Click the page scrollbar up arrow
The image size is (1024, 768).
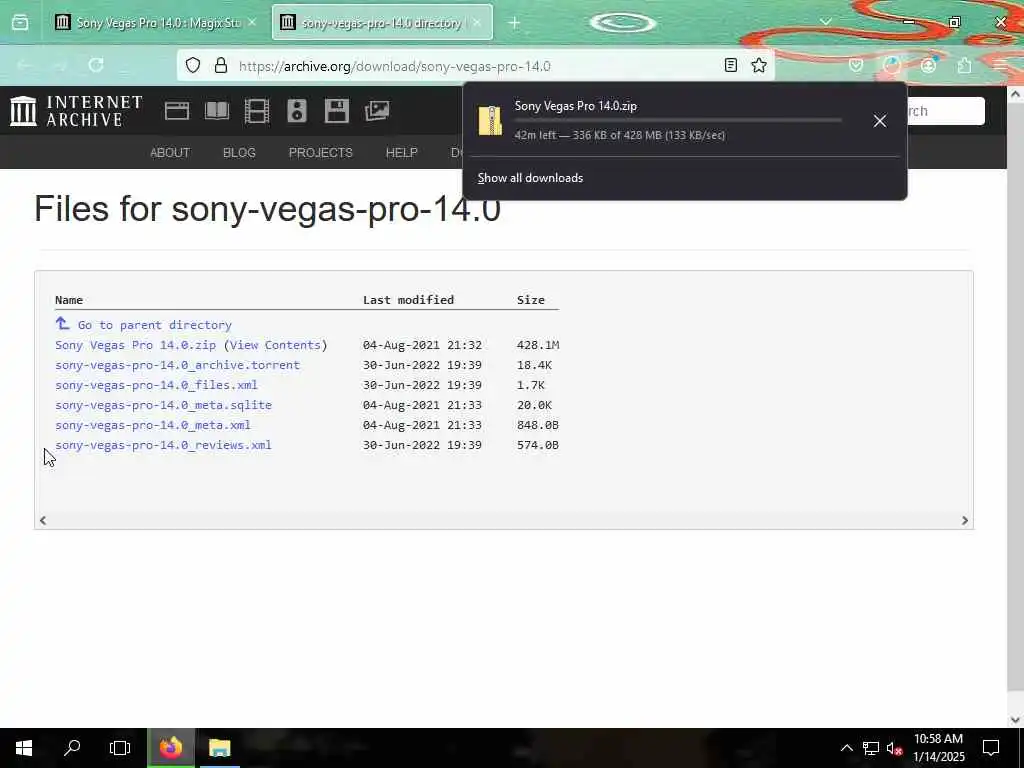pyautogui.click(x=1015, y=95)
